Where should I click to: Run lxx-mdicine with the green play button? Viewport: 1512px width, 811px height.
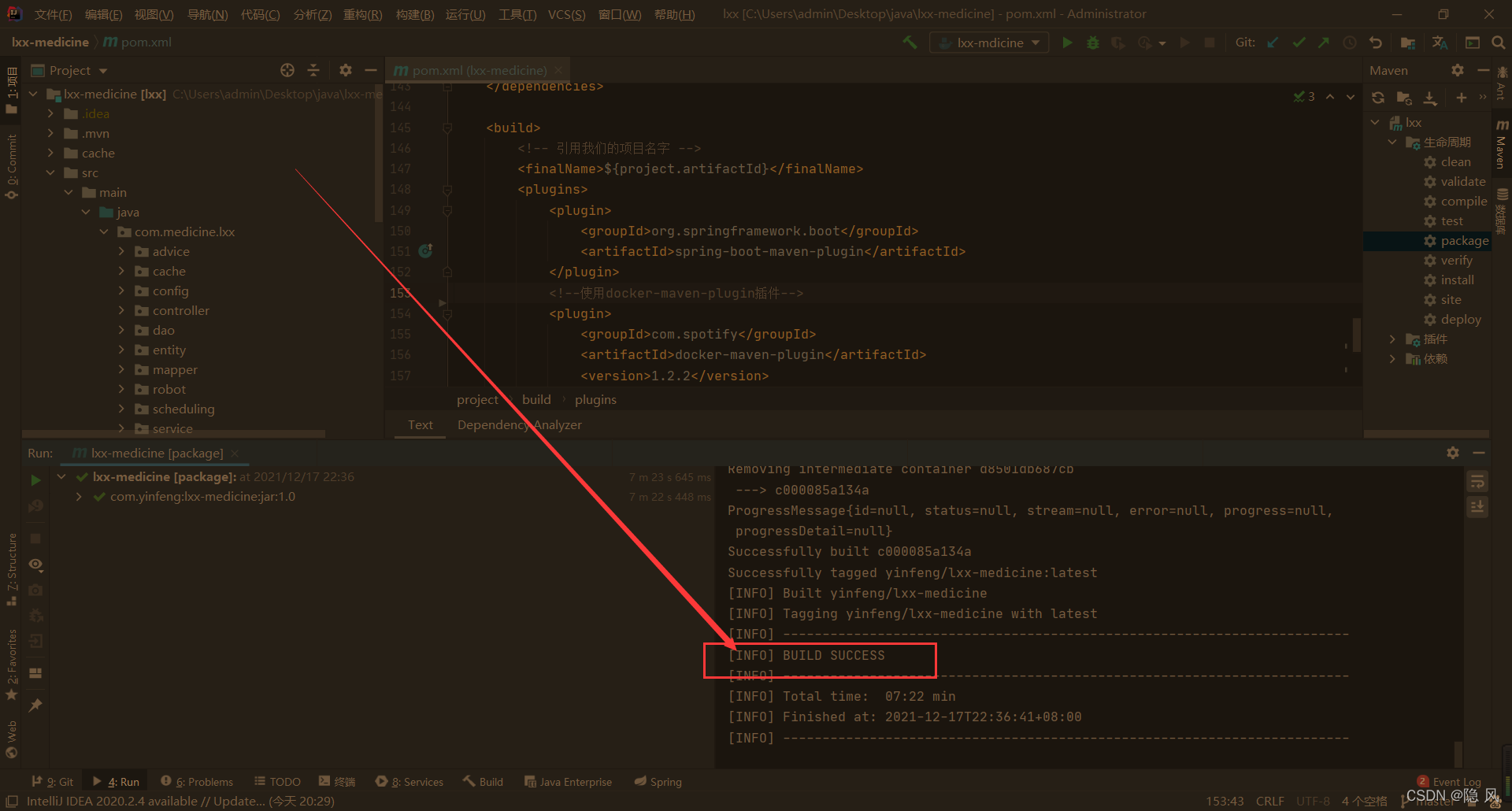coord(1067,43)
